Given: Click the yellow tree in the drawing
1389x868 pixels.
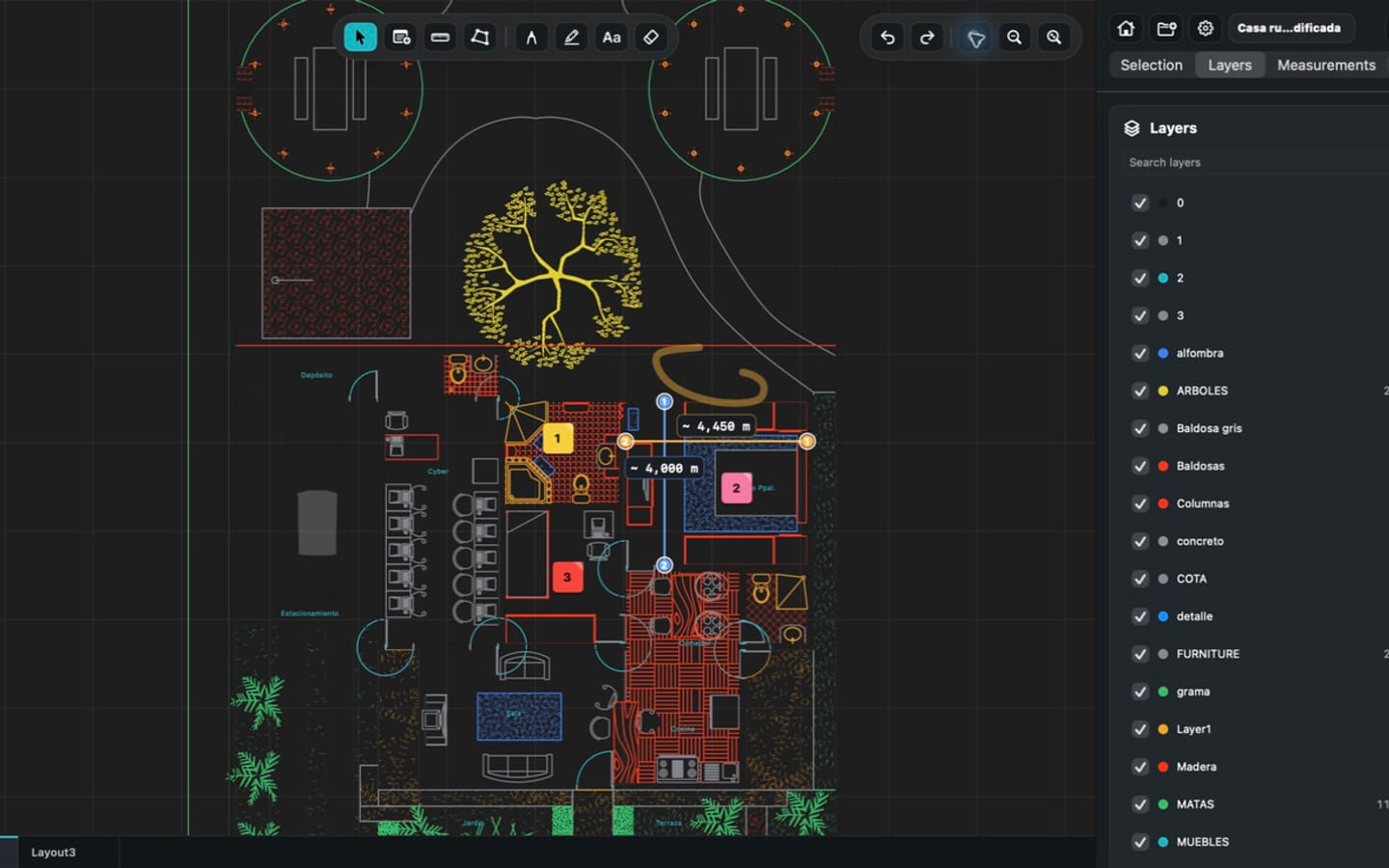Looking at the screenshot, I should tap(553, 274).
